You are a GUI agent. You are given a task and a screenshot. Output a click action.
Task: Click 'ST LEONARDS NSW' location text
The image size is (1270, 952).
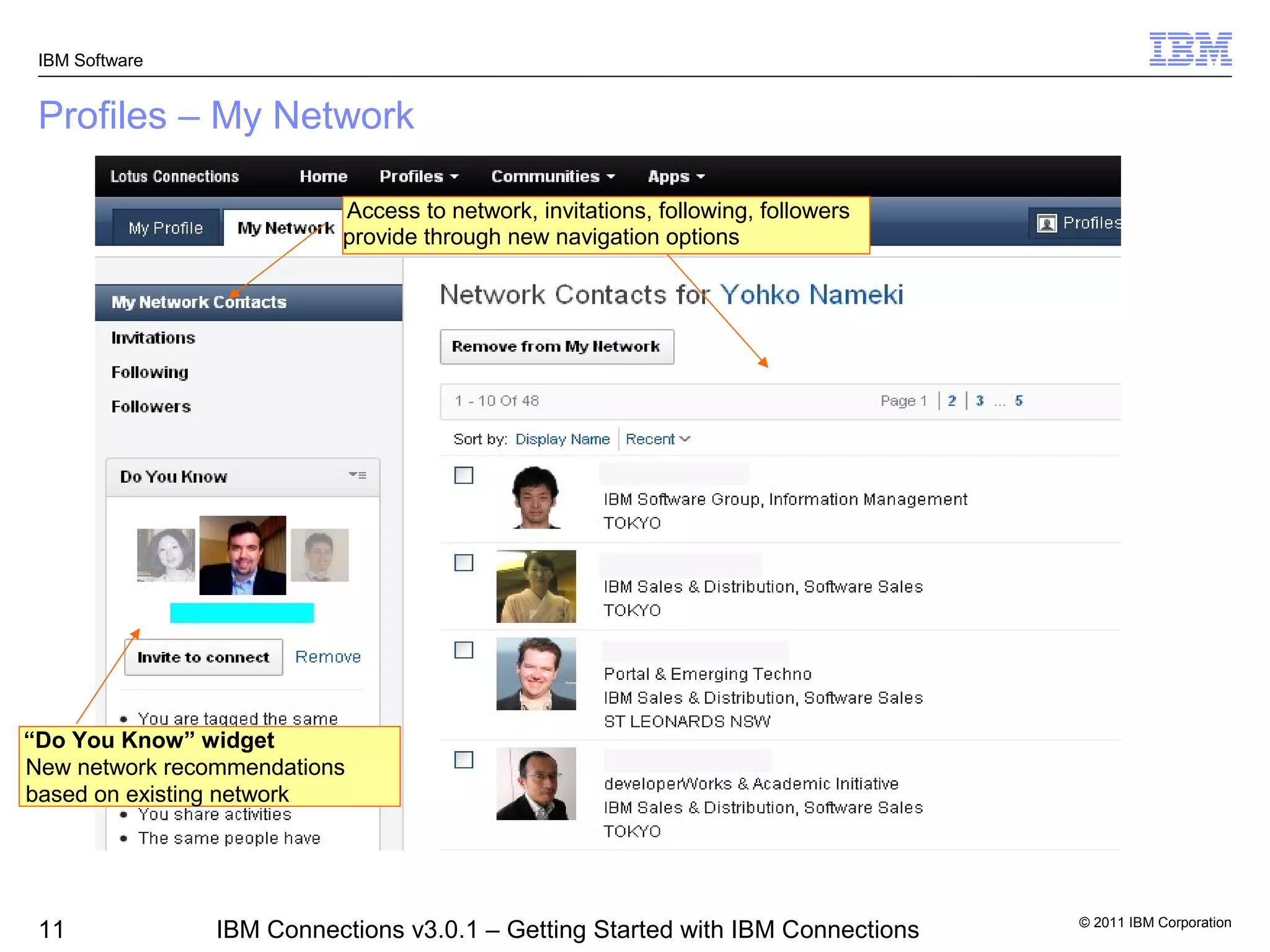[x=687, y=721]
